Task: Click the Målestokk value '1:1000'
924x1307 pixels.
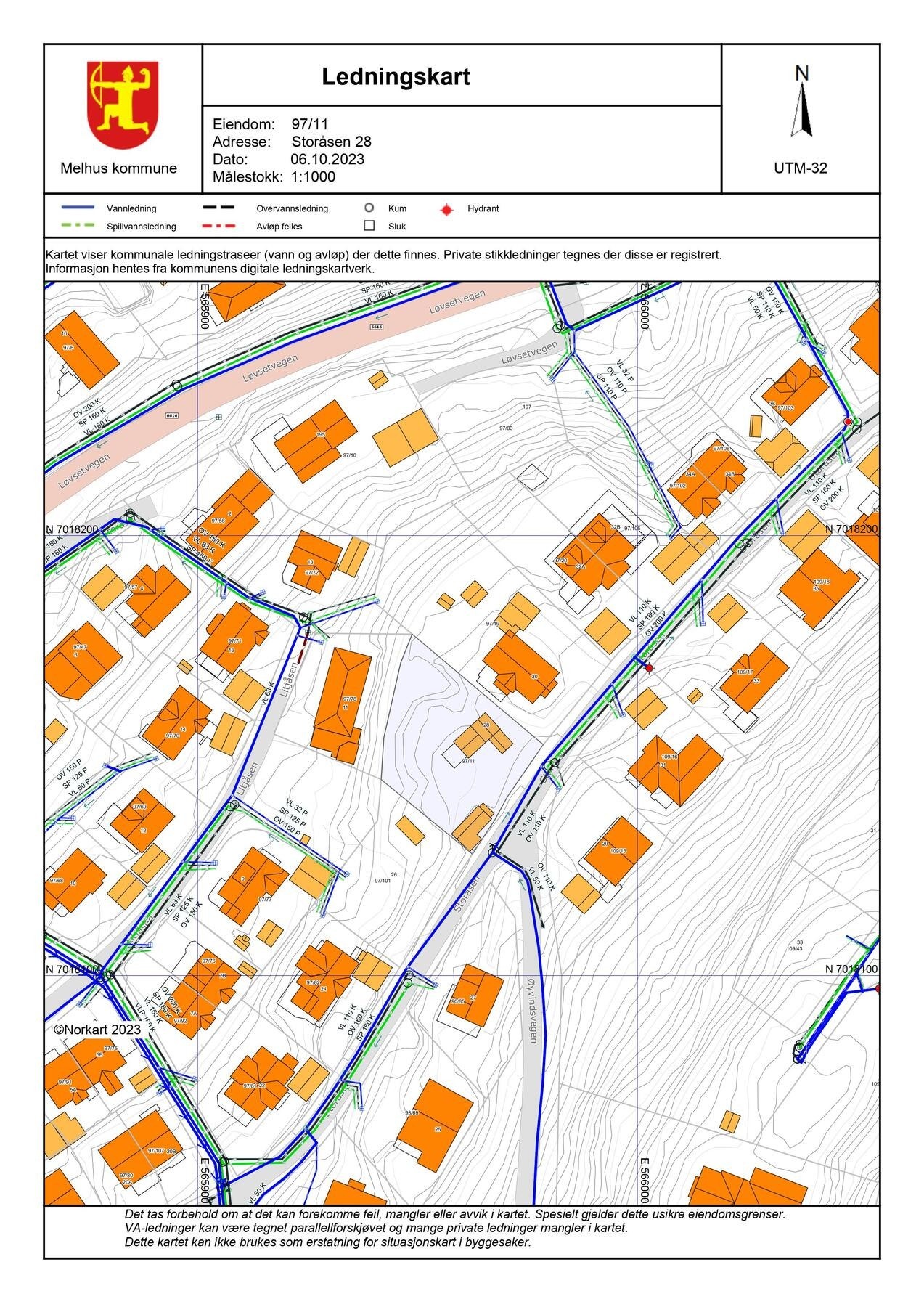Action: click(314, 176)
